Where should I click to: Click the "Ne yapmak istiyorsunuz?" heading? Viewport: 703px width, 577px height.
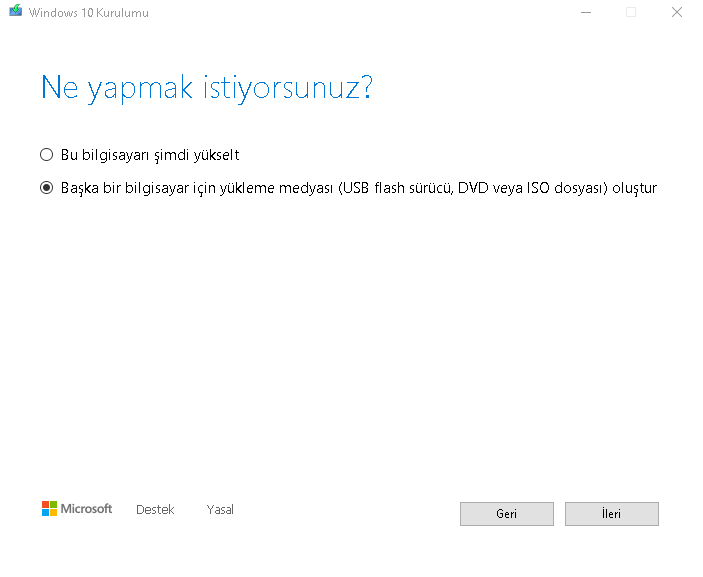tap(207, 88)
